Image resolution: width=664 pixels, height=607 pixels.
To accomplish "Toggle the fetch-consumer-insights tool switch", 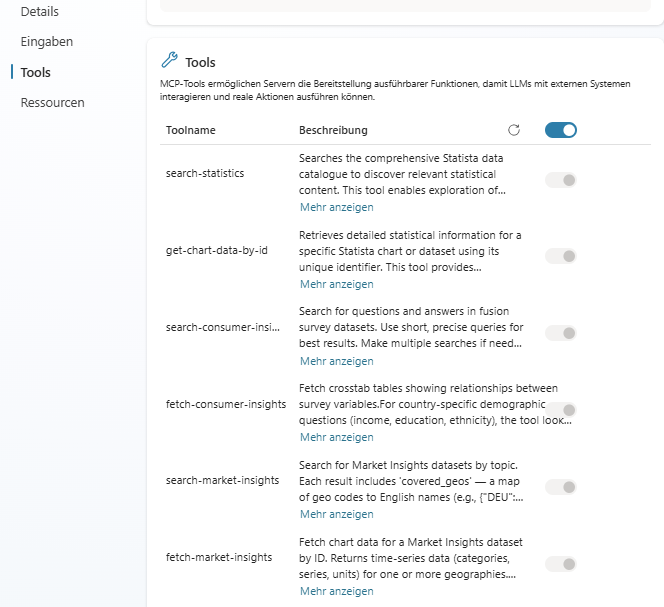I will click(x=561, y=410).
